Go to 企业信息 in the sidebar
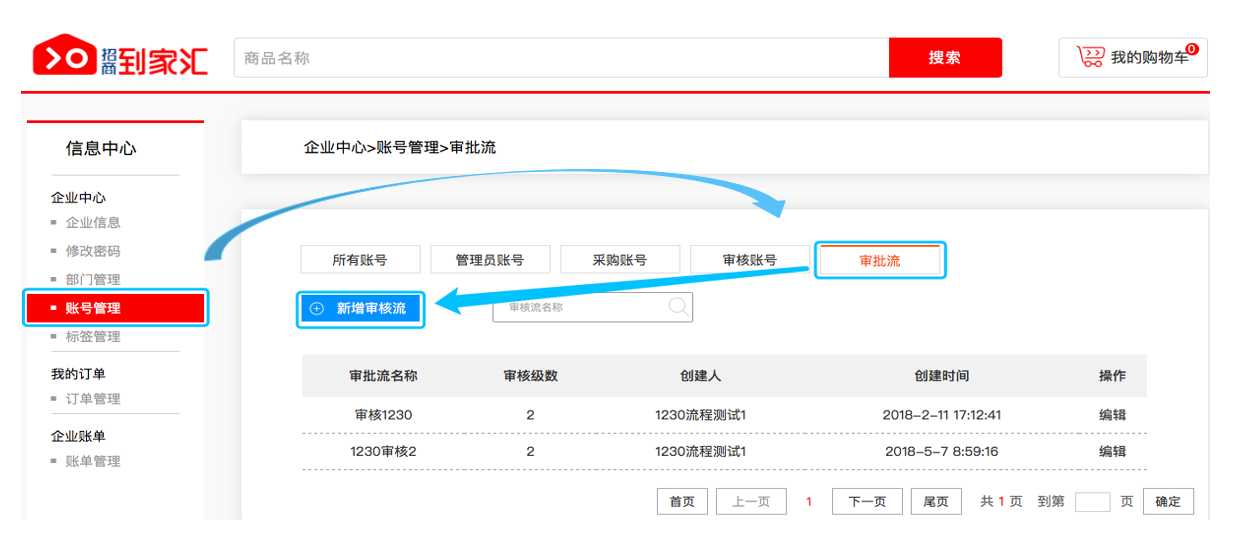The height and width of the screenshot is (556, 1244). pyautogui.click(x=93, y=223)
